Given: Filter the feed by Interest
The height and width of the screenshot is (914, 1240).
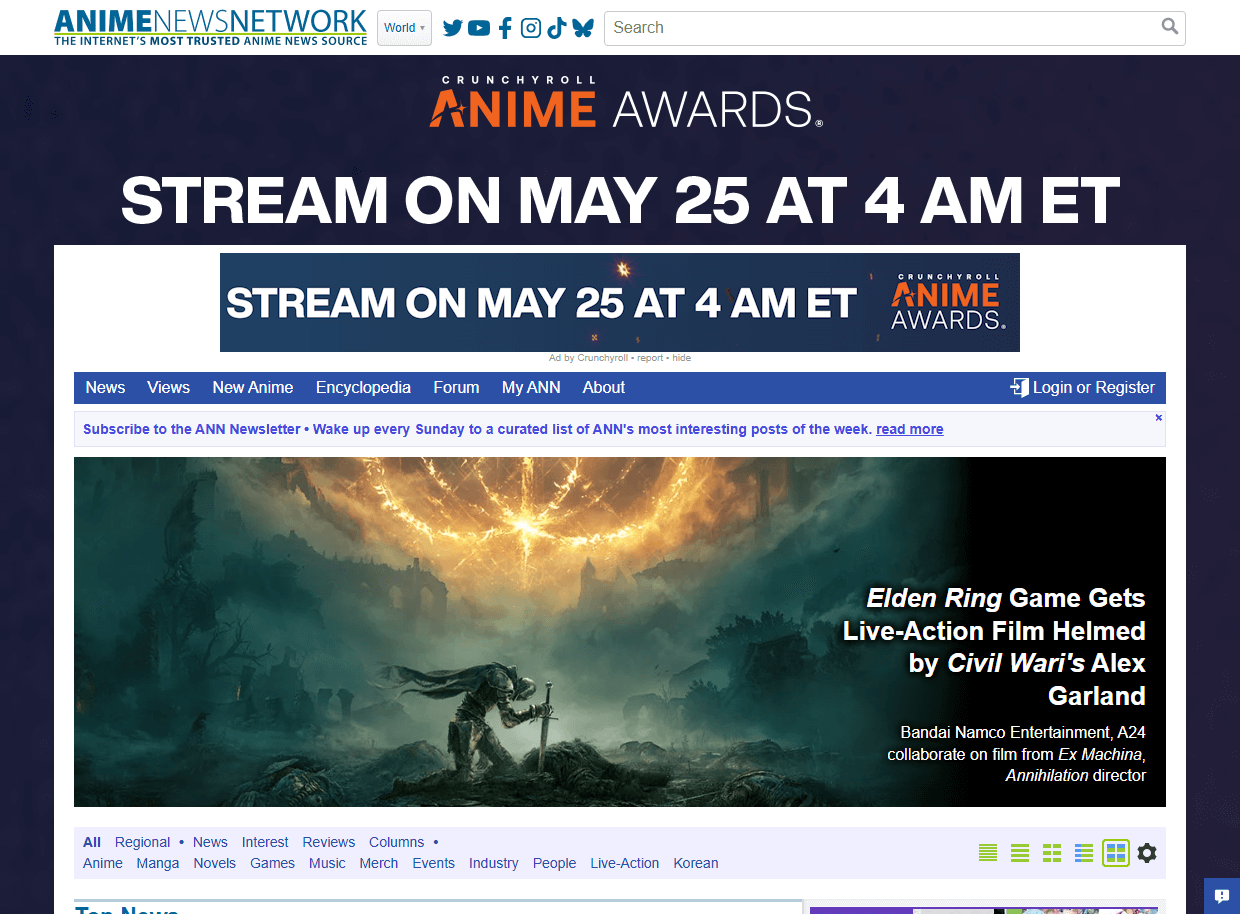Looking at the screenshot, I should [265, 842].
